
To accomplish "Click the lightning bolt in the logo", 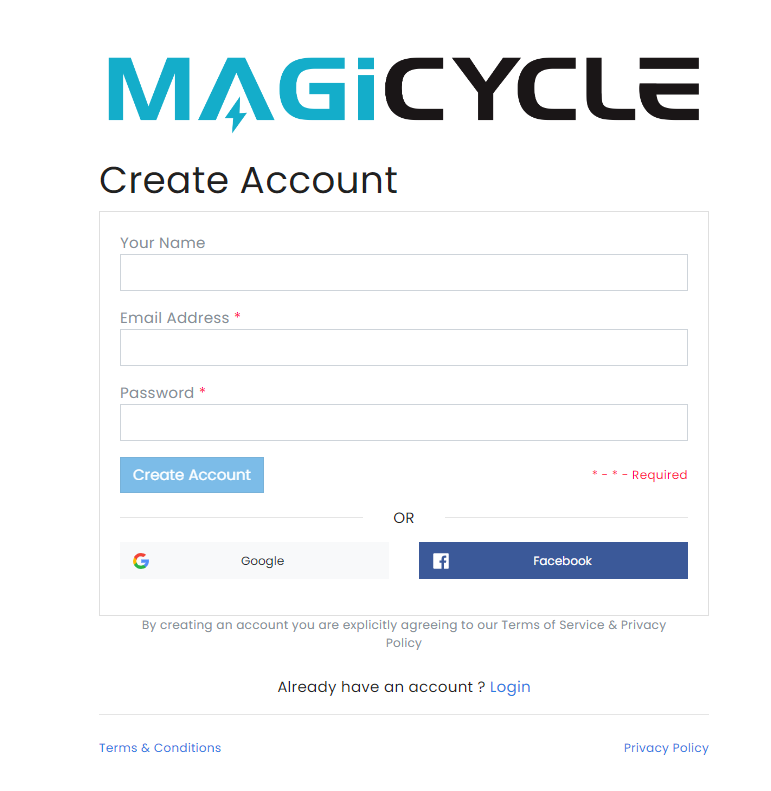I will point(235,115).
